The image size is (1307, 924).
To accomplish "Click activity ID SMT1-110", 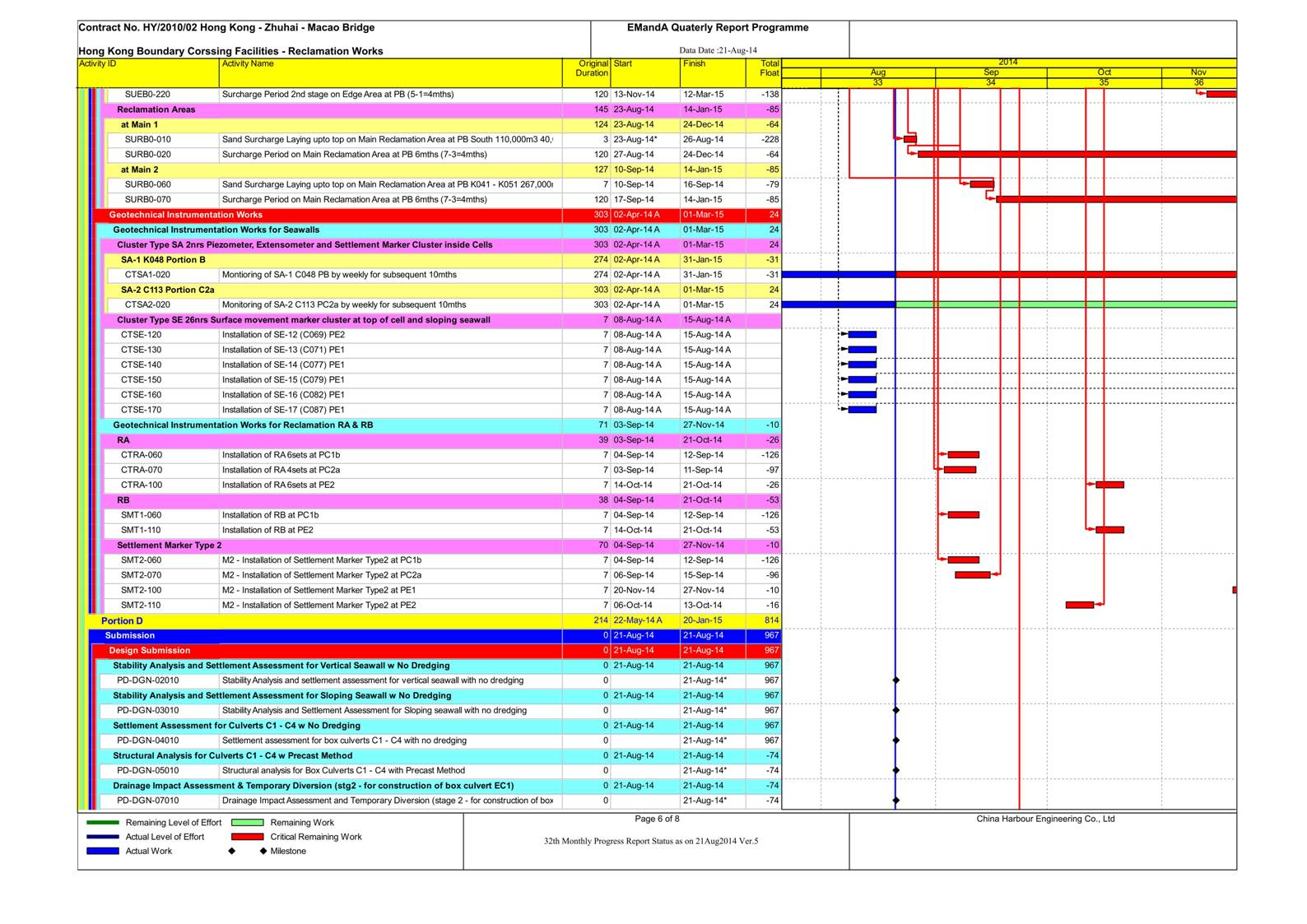I will [x=141, y=530].
